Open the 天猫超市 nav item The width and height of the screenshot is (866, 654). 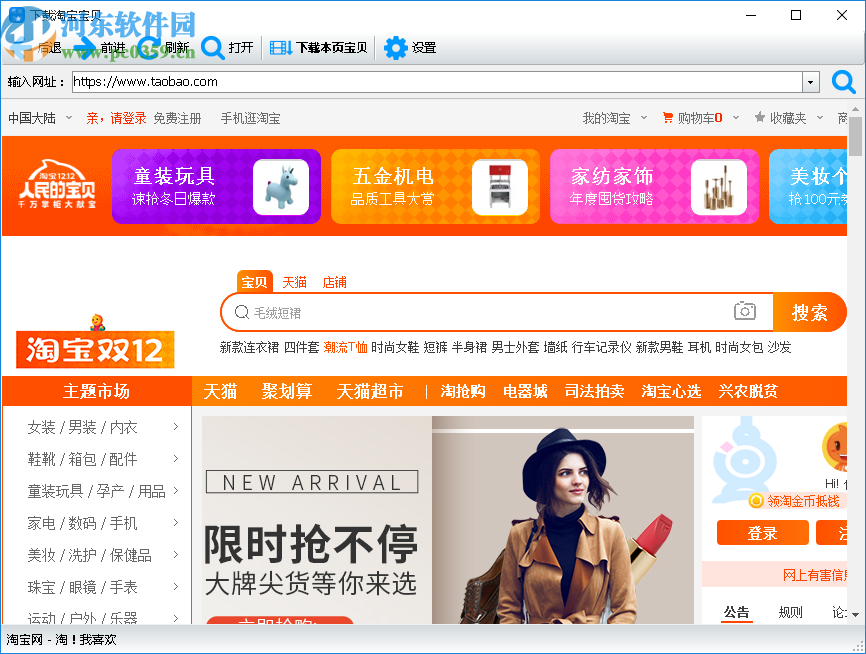(x=369, y=391)
